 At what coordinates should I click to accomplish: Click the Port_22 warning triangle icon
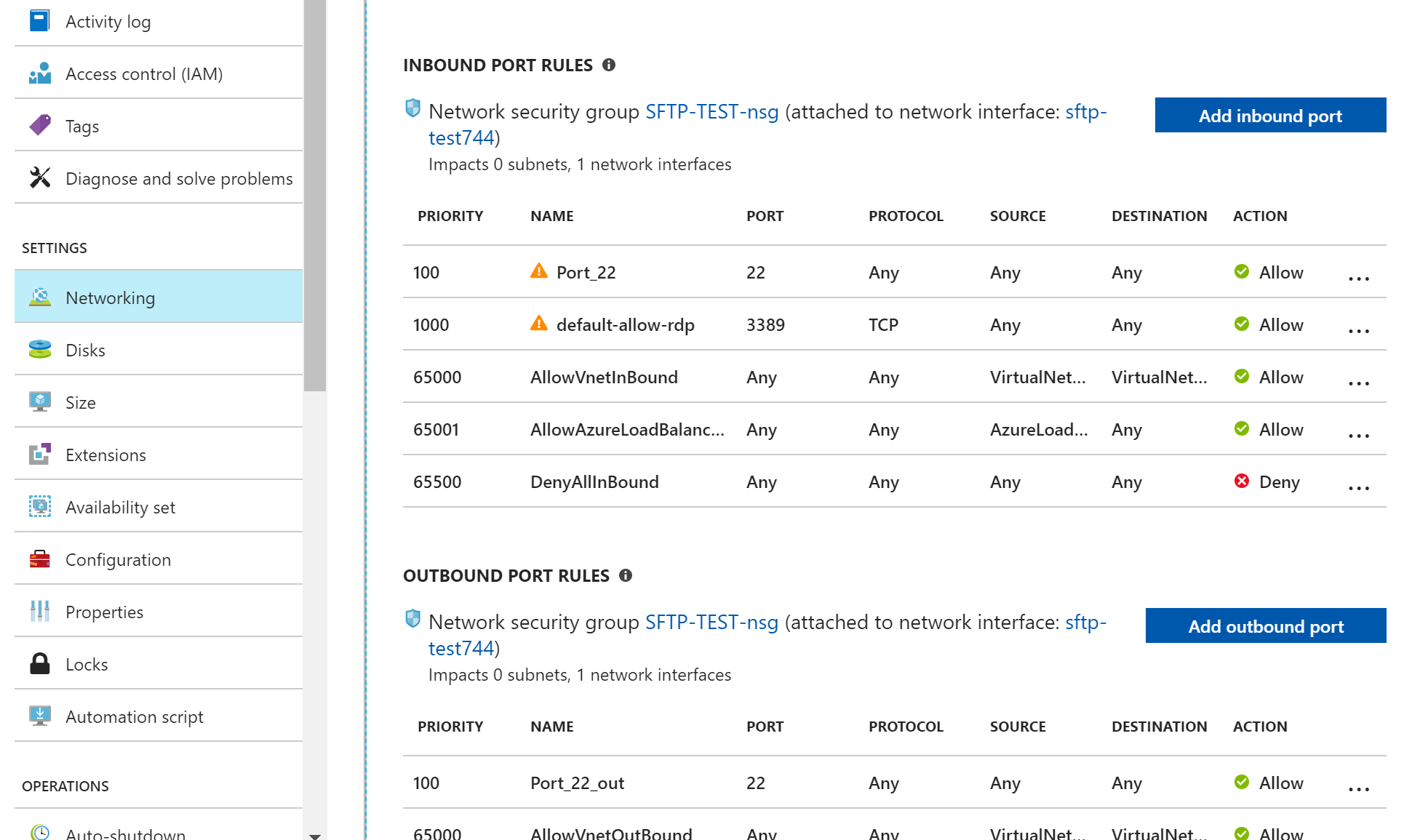(x=539, y=272)
